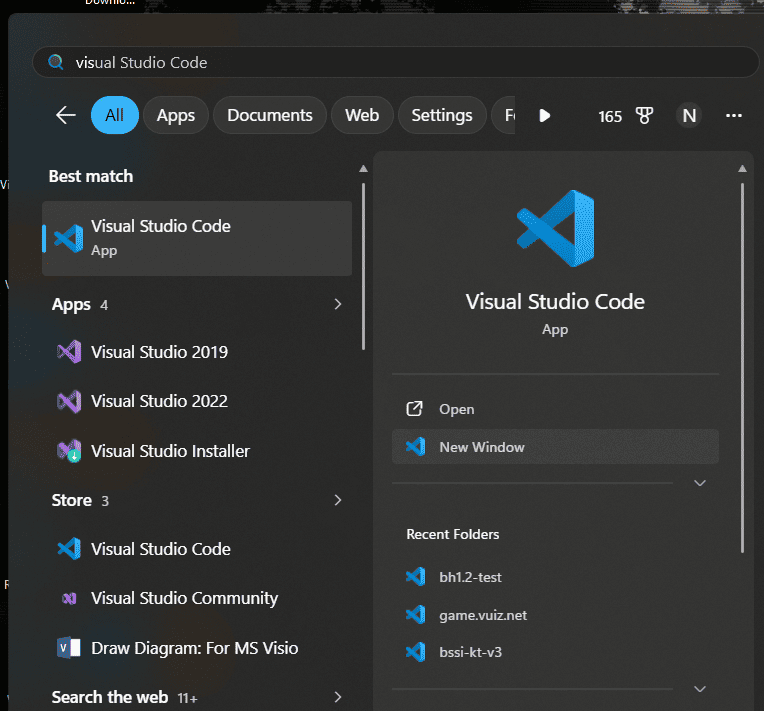
Task: Open the three-dot options menu
Action: (734, 115)
